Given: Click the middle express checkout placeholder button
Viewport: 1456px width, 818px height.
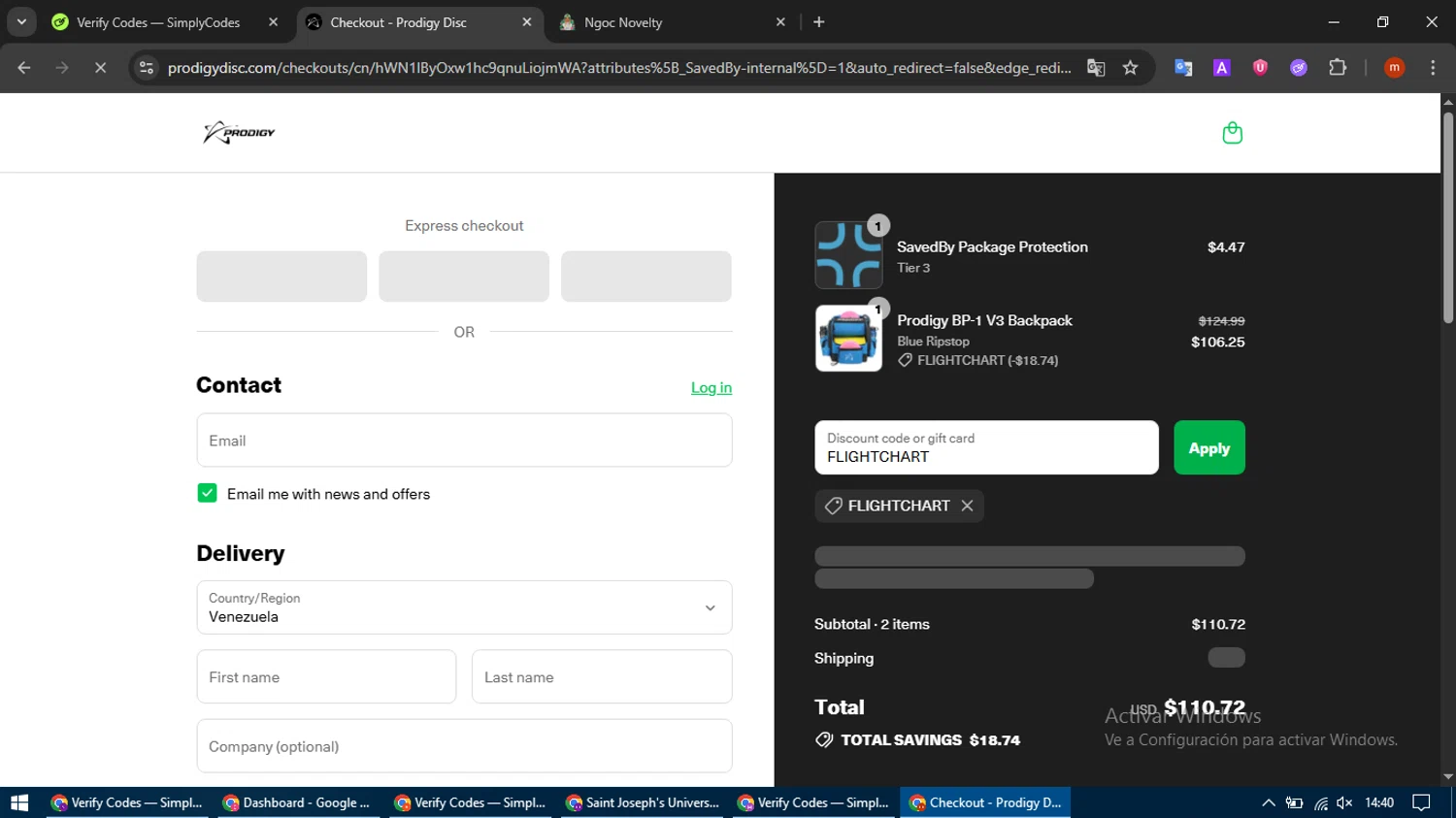Looking at the screenshot, I should point(464,277).
